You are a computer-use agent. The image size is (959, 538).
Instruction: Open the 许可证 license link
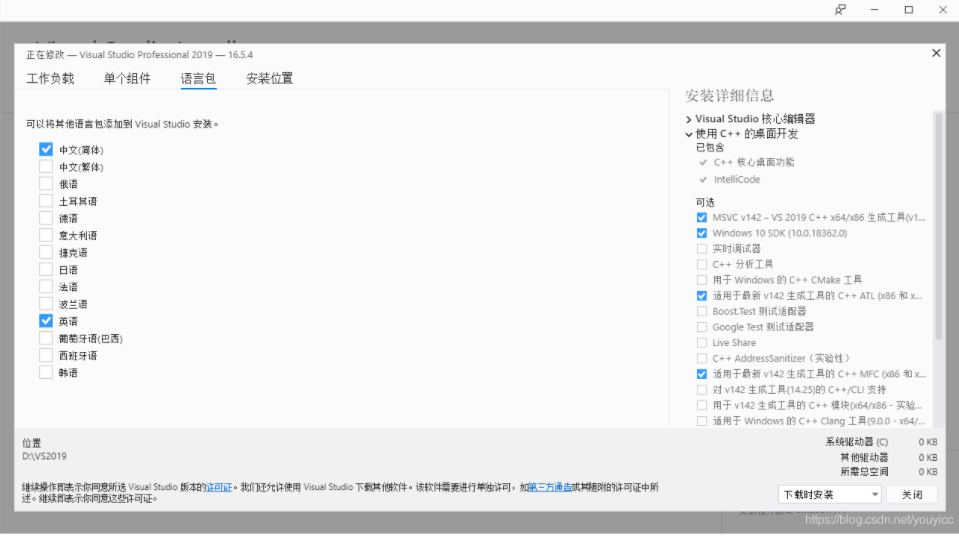[x=219, y=487]
